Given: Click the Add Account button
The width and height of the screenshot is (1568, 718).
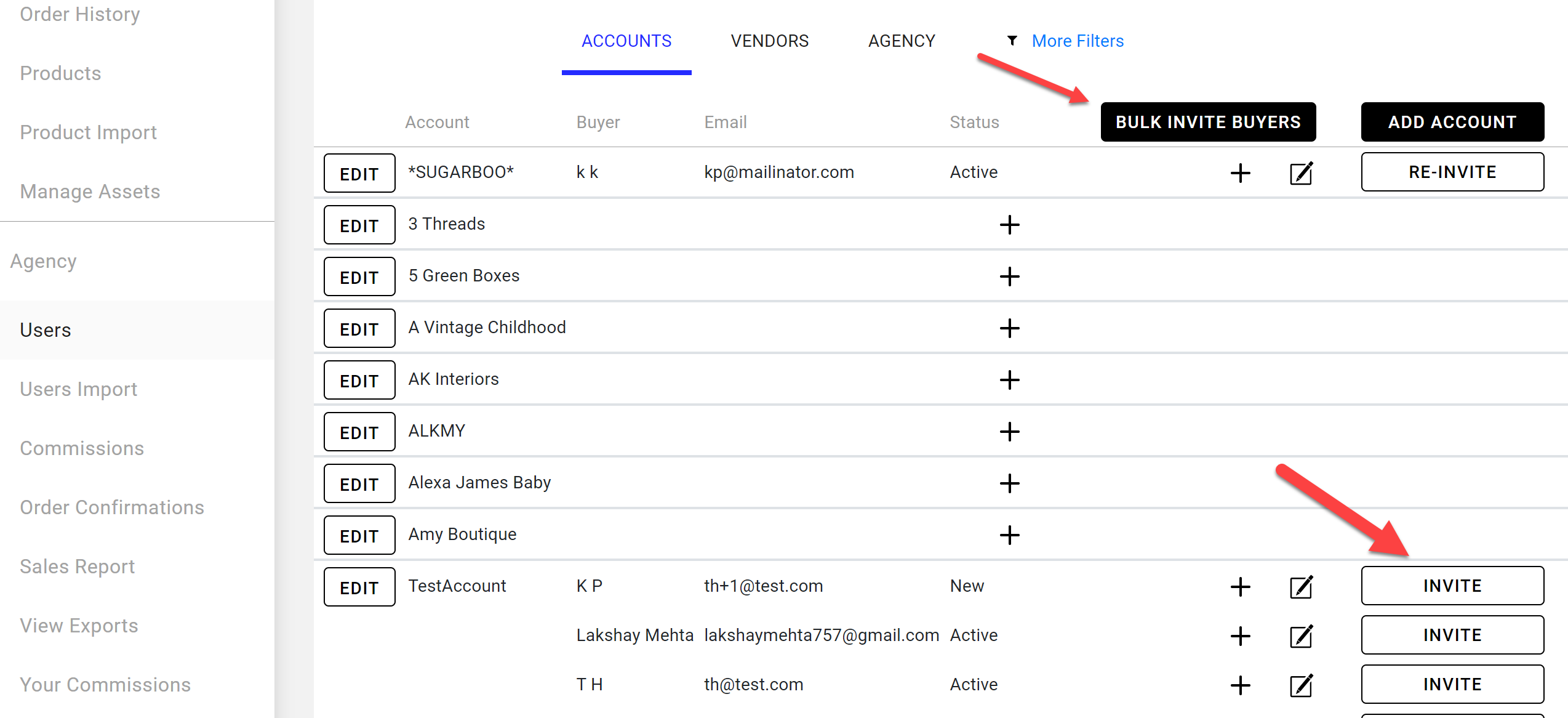Looking at the screenshot, I should (x=1452, y=122).
